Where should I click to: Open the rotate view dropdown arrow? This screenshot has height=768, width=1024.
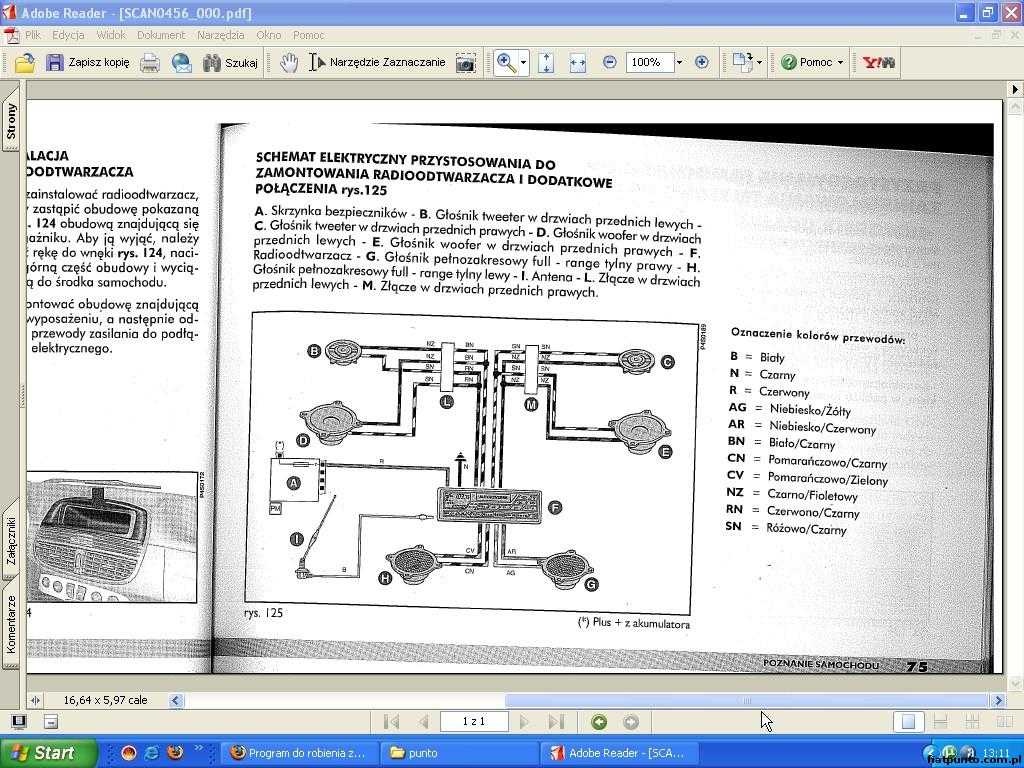760,63
